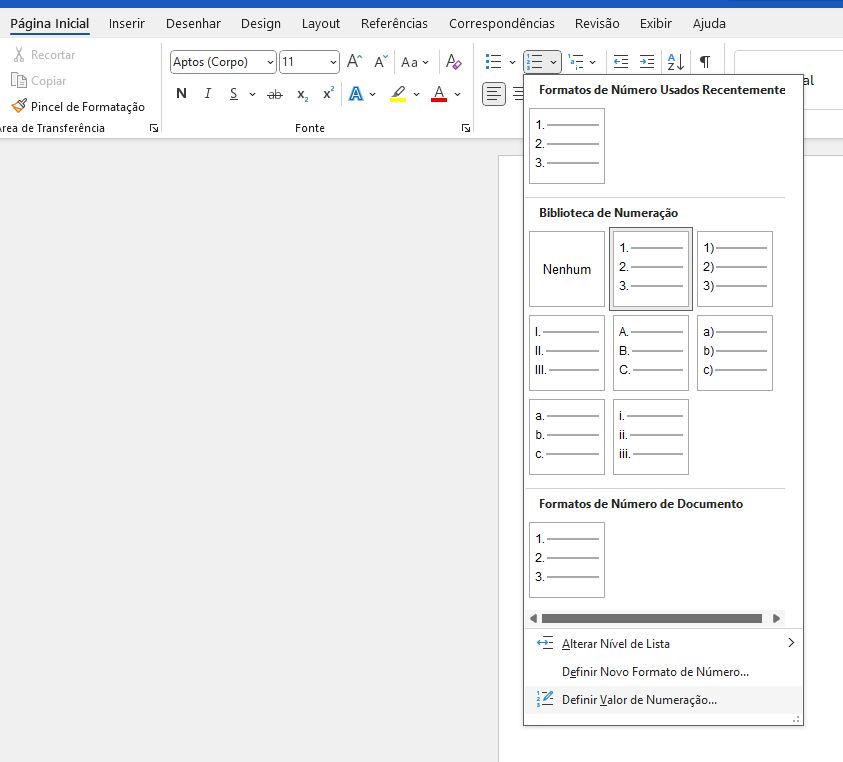The width and height of the screenshot is (843, 762).
Task: Select uppercase Roman I. II. III. format
Action: tap(567, 353)
